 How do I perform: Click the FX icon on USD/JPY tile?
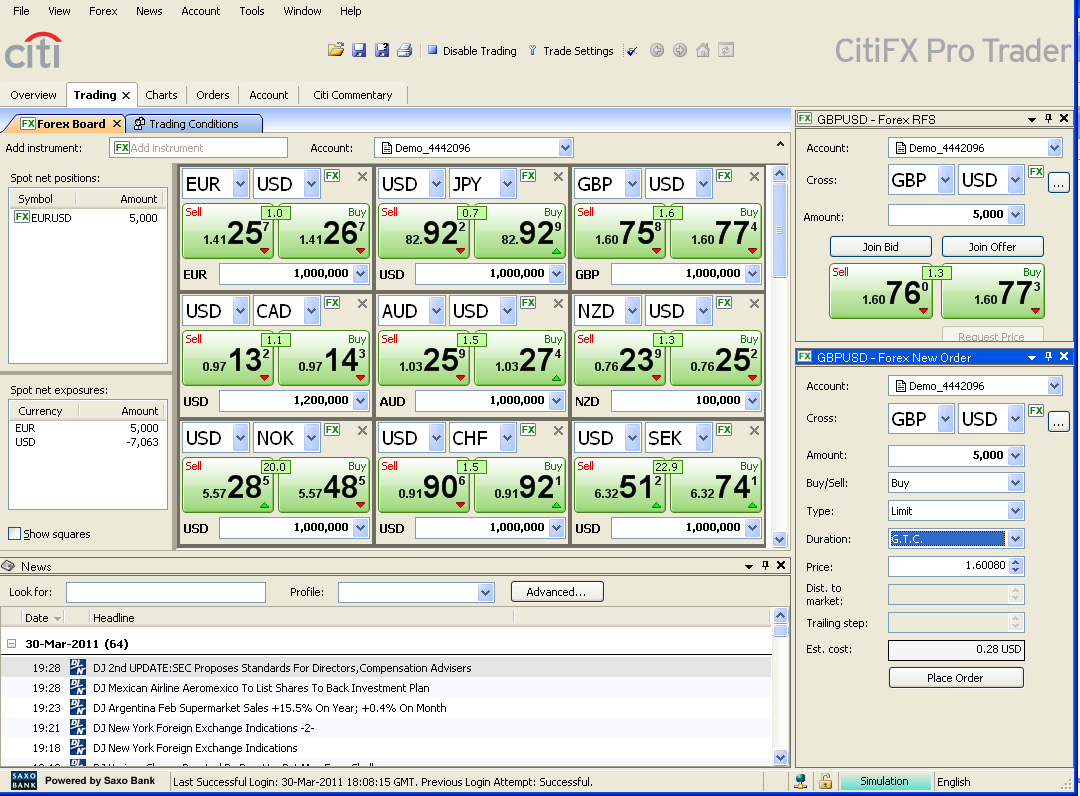coord(528,176)
